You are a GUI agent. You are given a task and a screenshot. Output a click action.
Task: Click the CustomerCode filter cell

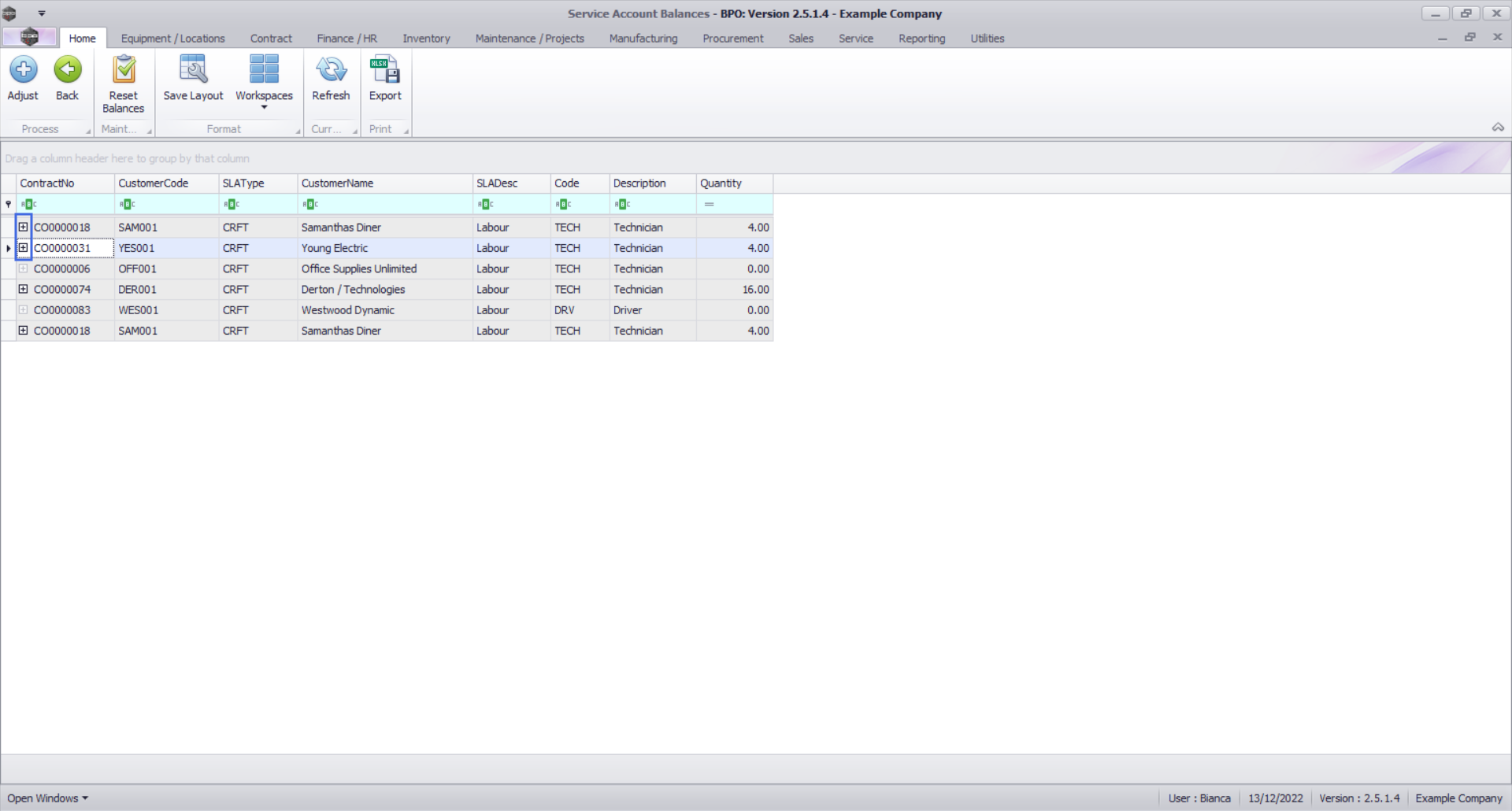click(x=166, y=204)
